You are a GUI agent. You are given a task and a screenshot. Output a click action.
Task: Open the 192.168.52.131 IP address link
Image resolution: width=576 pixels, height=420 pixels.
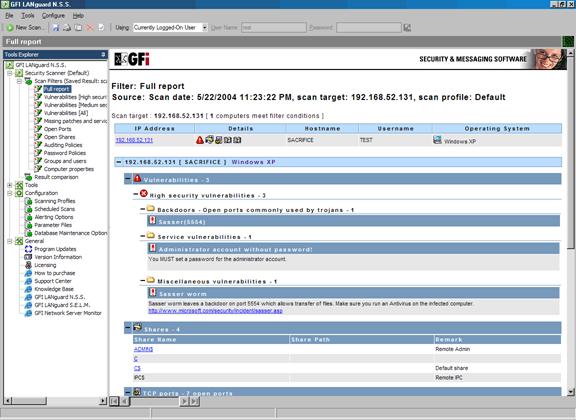click(x=134, y=140)
